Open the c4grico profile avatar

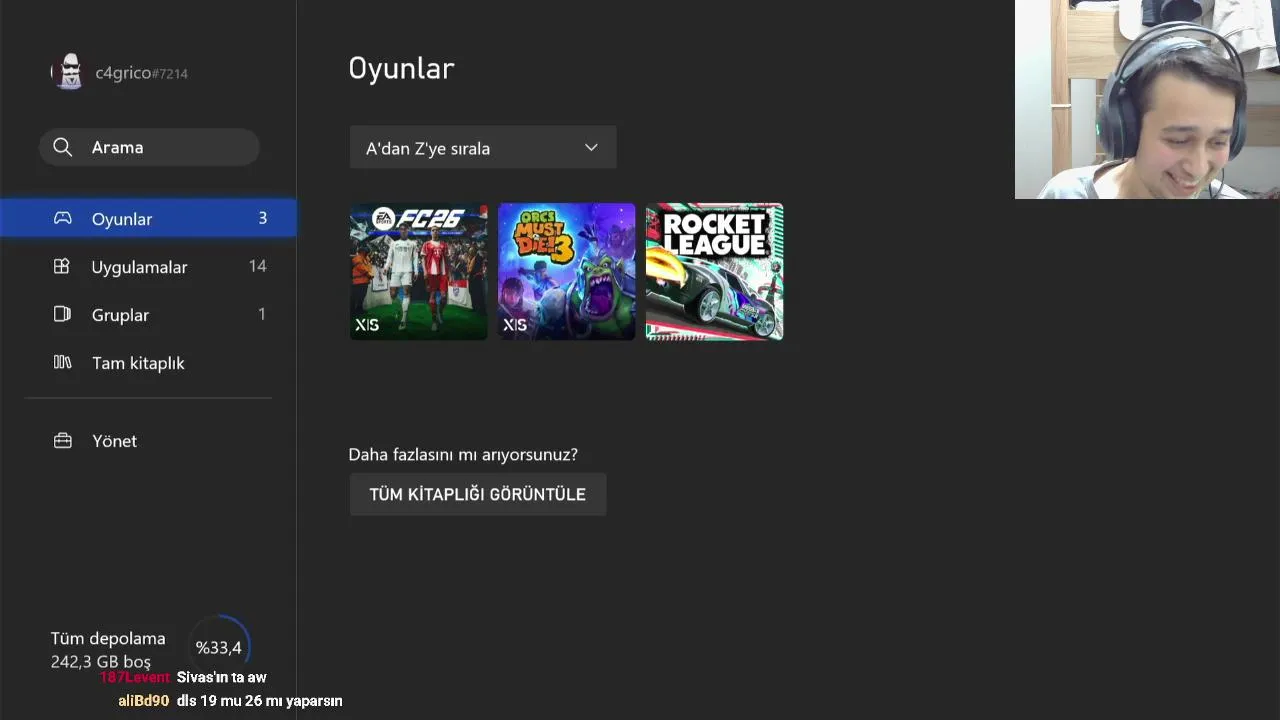point(68,72)
